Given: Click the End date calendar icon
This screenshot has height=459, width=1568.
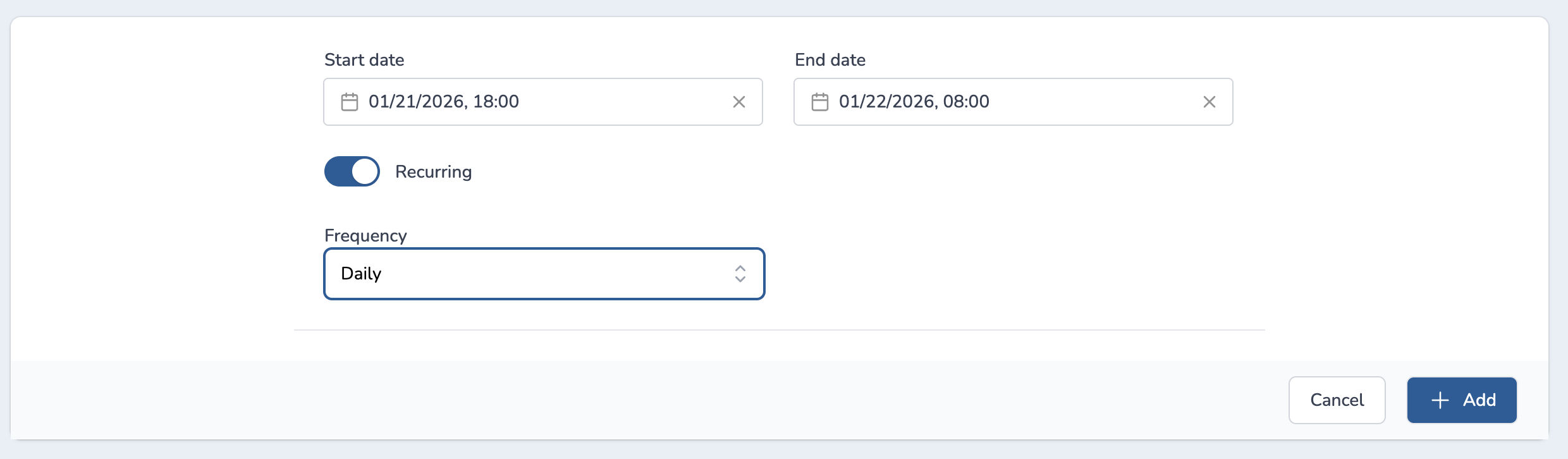Looking at the screenshot, I should point(820,102).
